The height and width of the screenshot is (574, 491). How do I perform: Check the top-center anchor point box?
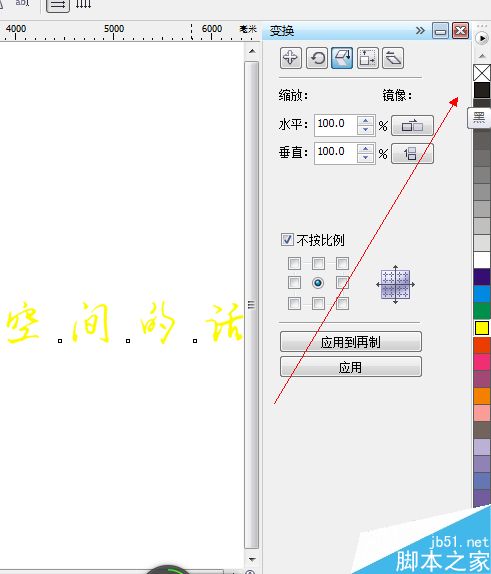318,263
